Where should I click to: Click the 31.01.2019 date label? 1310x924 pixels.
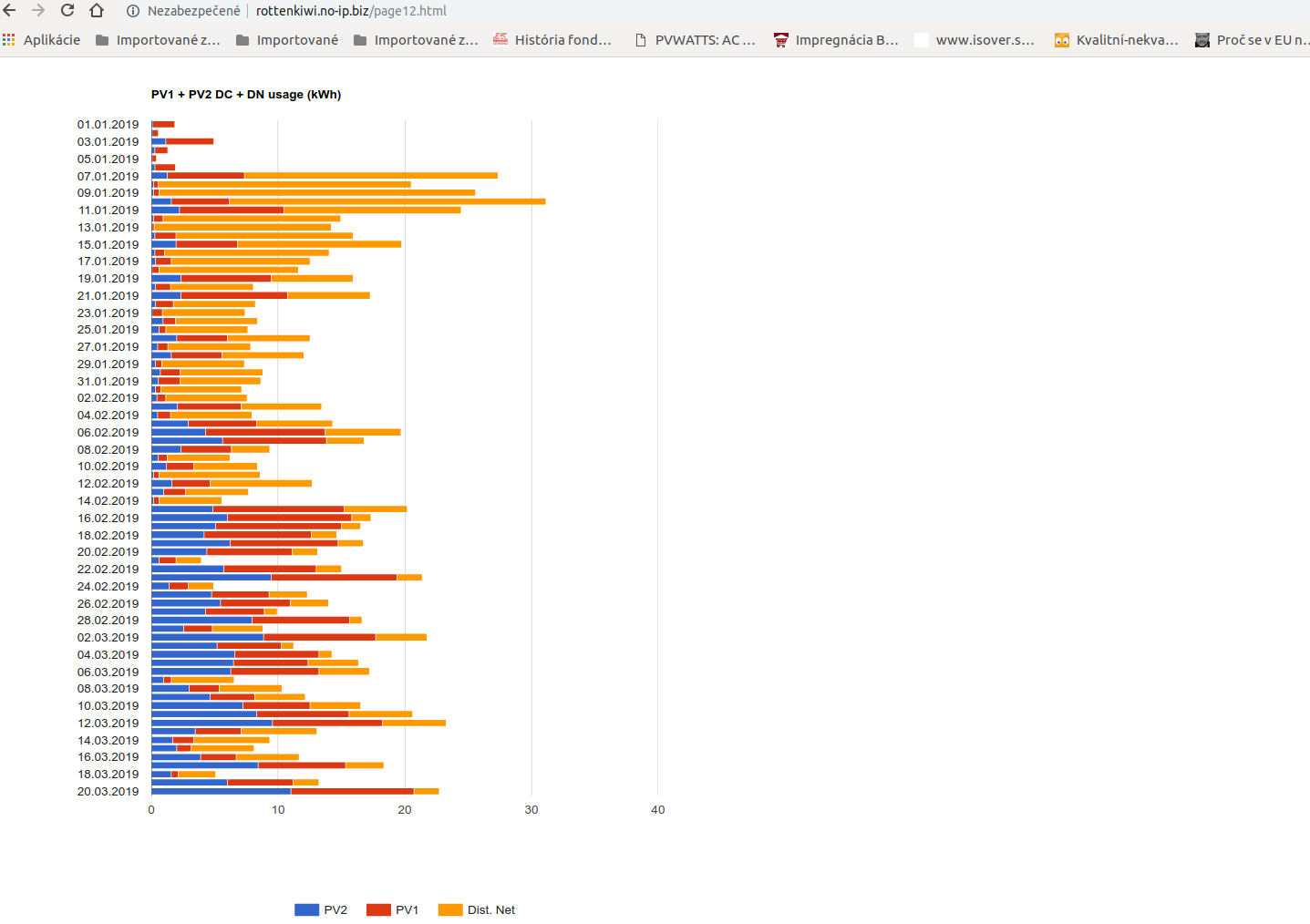click(x=108, y=381)
